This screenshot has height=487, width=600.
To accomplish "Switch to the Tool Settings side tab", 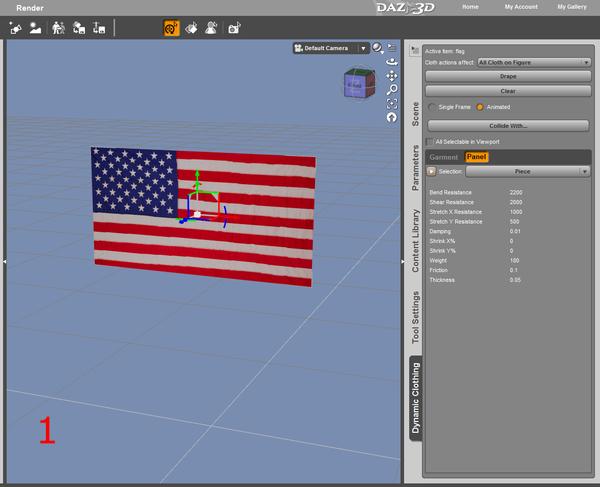I will [416, 317].
